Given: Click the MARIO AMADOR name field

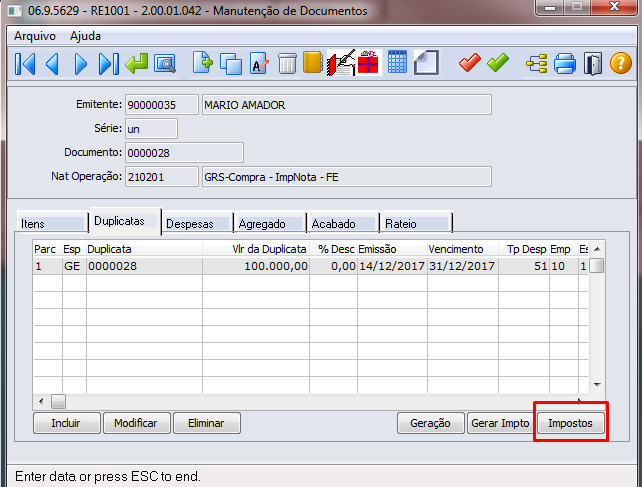Looking at the screenshot, I should pyautogui.click(x=347, y=105).
